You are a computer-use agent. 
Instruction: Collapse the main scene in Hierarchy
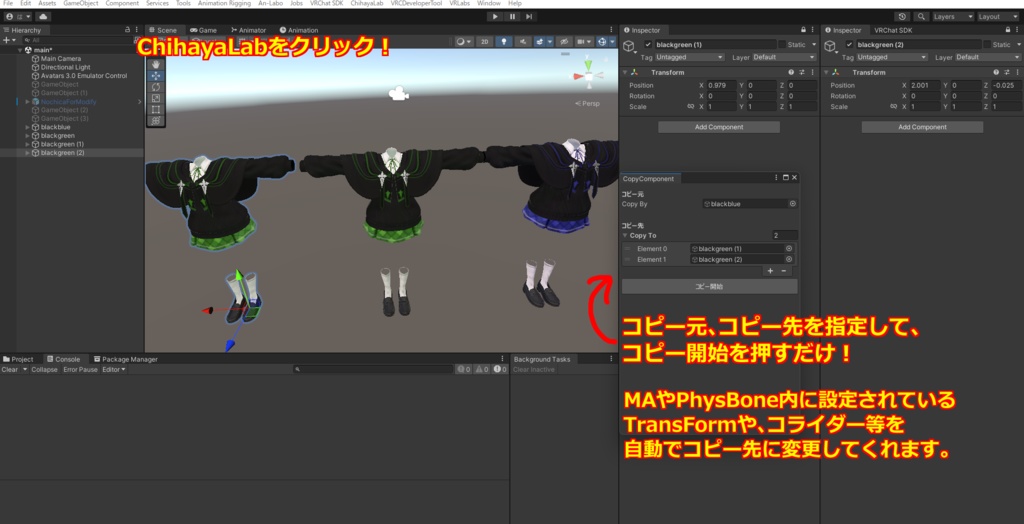tap(20, 50)
